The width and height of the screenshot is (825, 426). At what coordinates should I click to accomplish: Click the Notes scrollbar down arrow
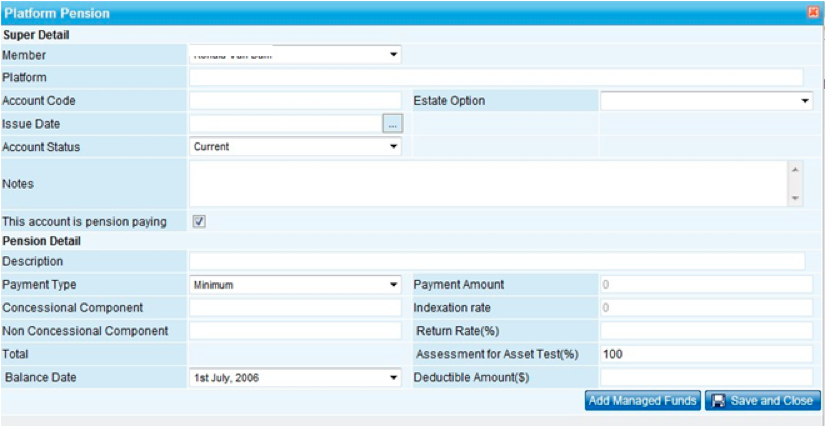[795, 198]
